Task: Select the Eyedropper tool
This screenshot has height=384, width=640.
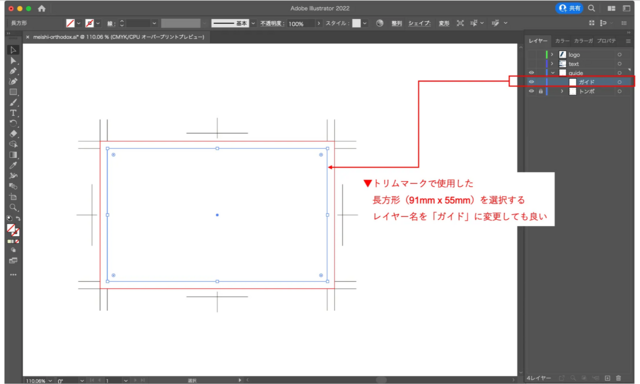Action: pos(13,165)
